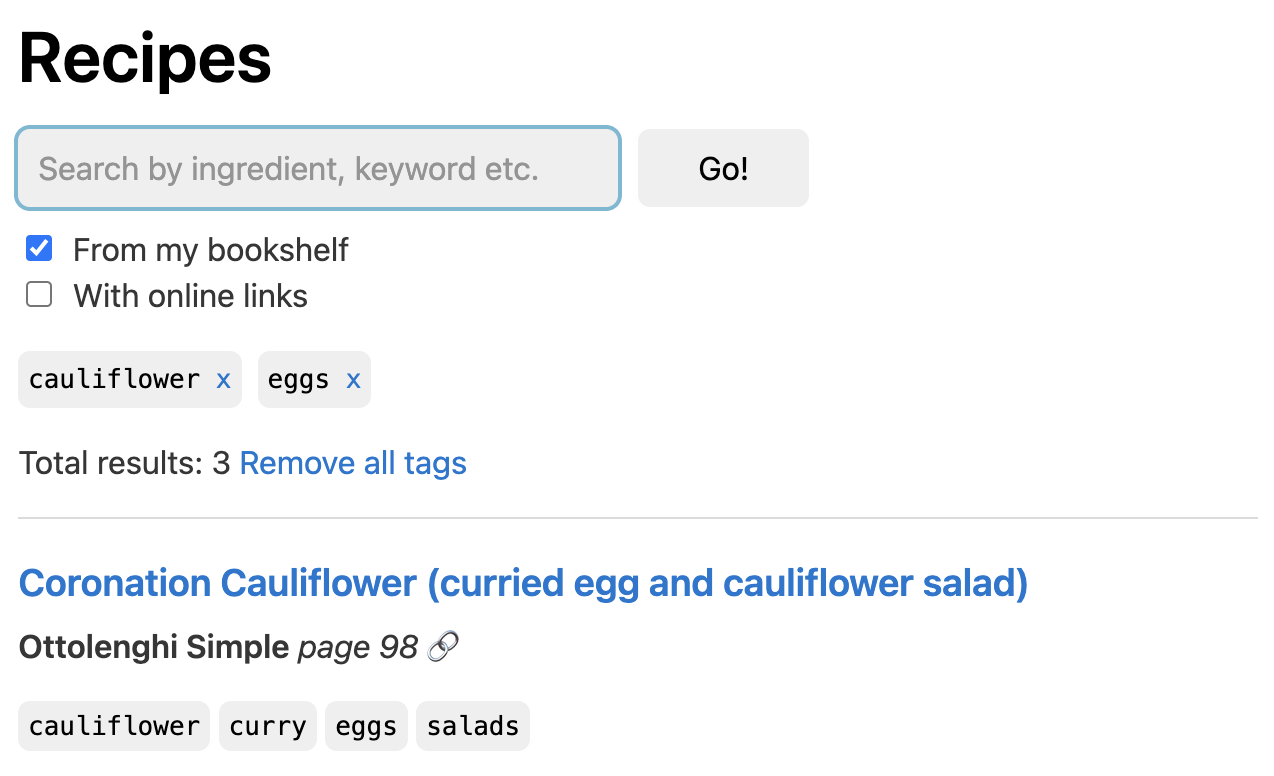Select the salads tag under the recipe
Viewport: 1274px width, 776px height.
click(472, 725)
